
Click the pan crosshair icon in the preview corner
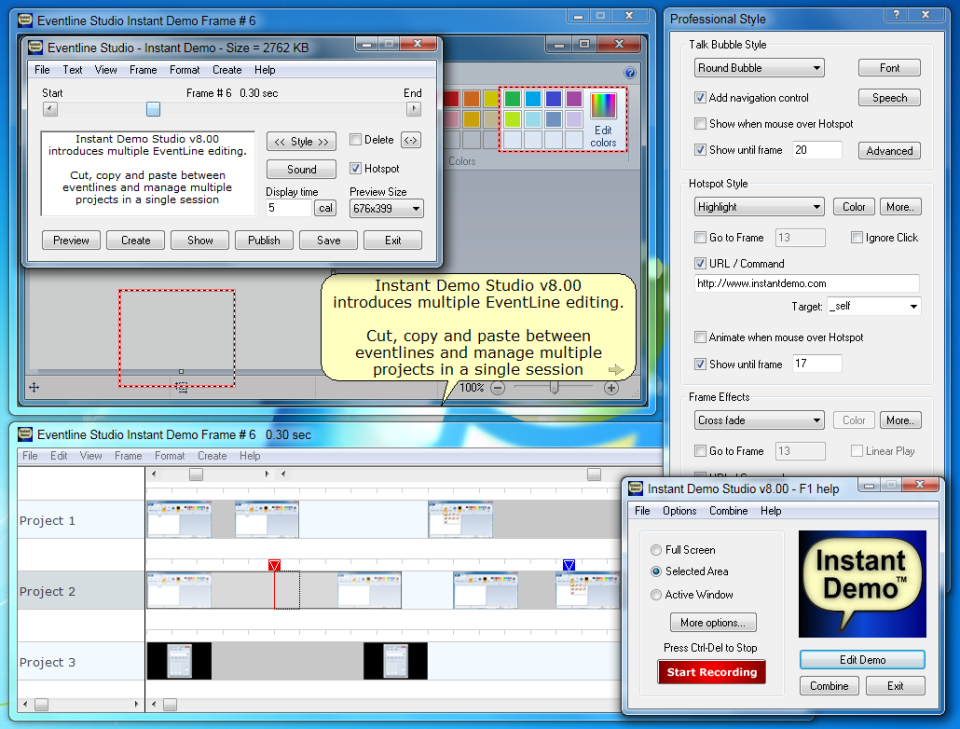35,386
